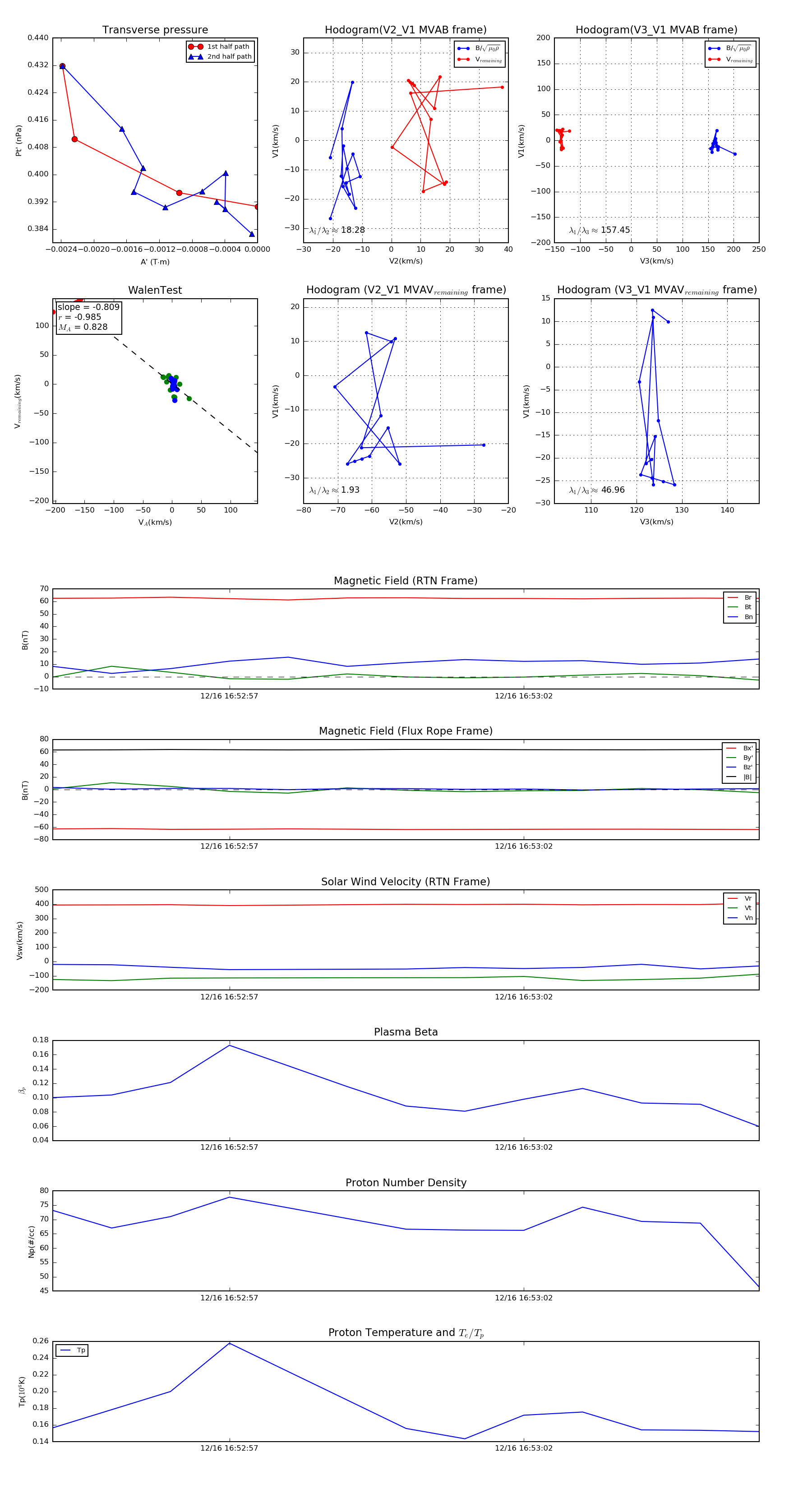812x1489 pixels.
Task: Select the λ1/λ3 ≈ 157.45 annotation
Action: tap(600, 230)
